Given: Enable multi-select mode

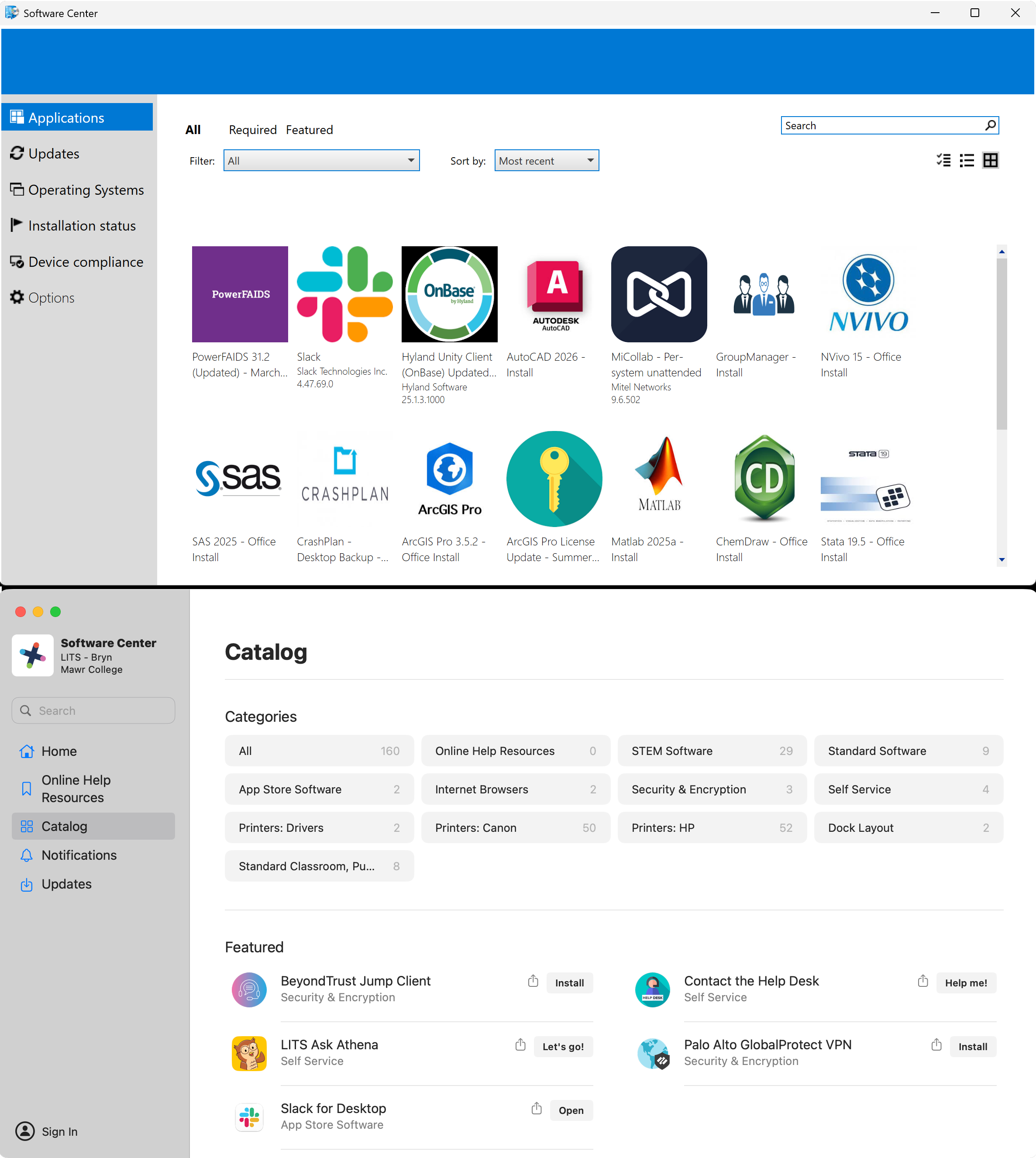Looking at the screenshot, I should tap(943, 160).
